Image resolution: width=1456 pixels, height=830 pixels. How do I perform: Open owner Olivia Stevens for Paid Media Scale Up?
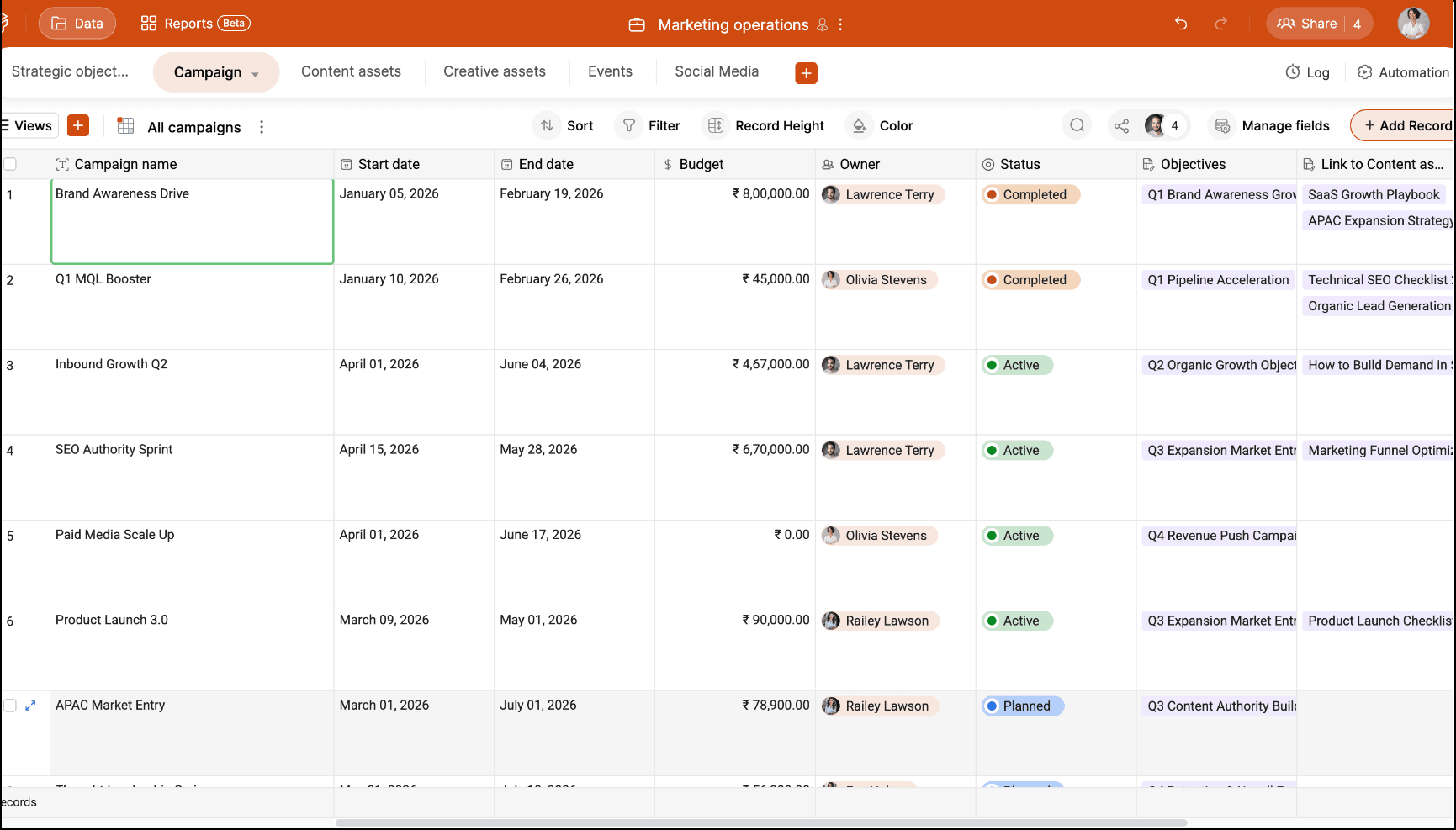point(879,536)
